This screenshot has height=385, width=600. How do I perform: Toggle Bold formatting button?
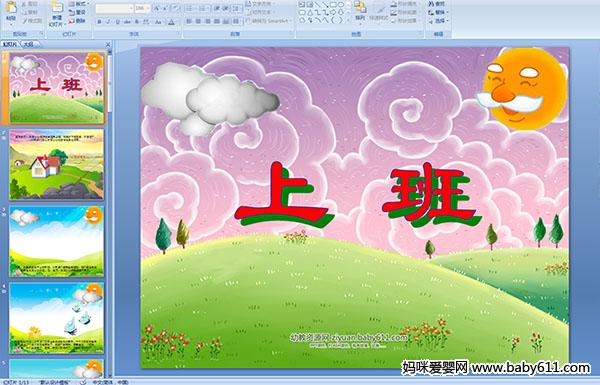point(99,22)
